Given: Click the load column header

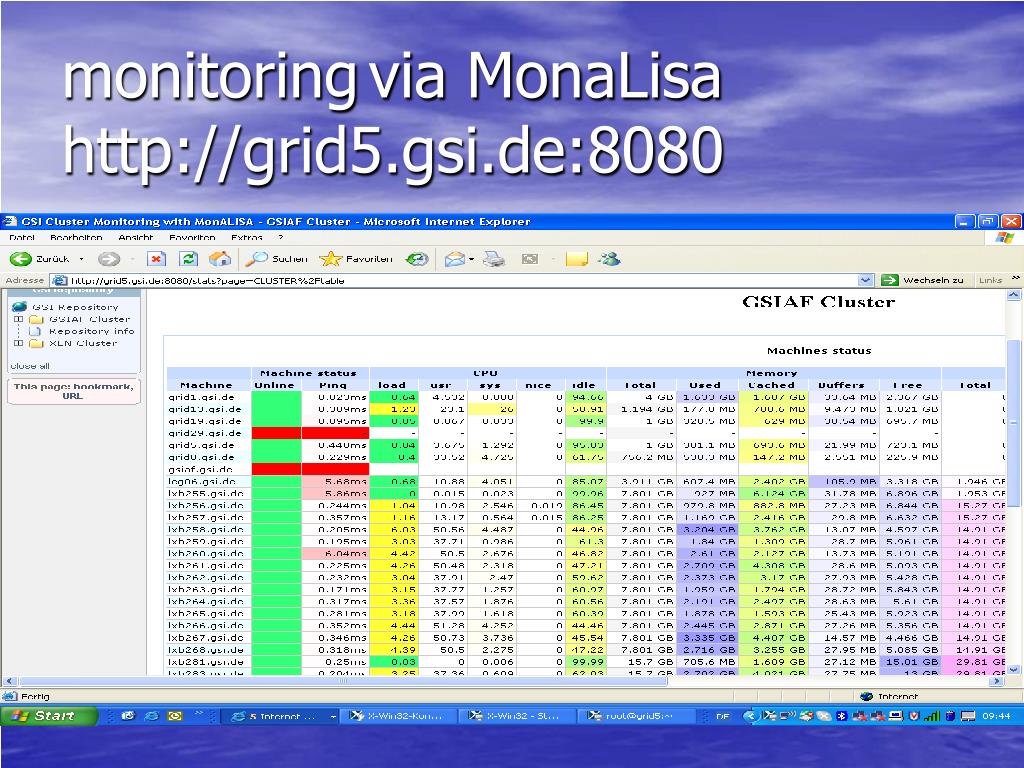Looking at the screenshot, I should pos(392,385).
